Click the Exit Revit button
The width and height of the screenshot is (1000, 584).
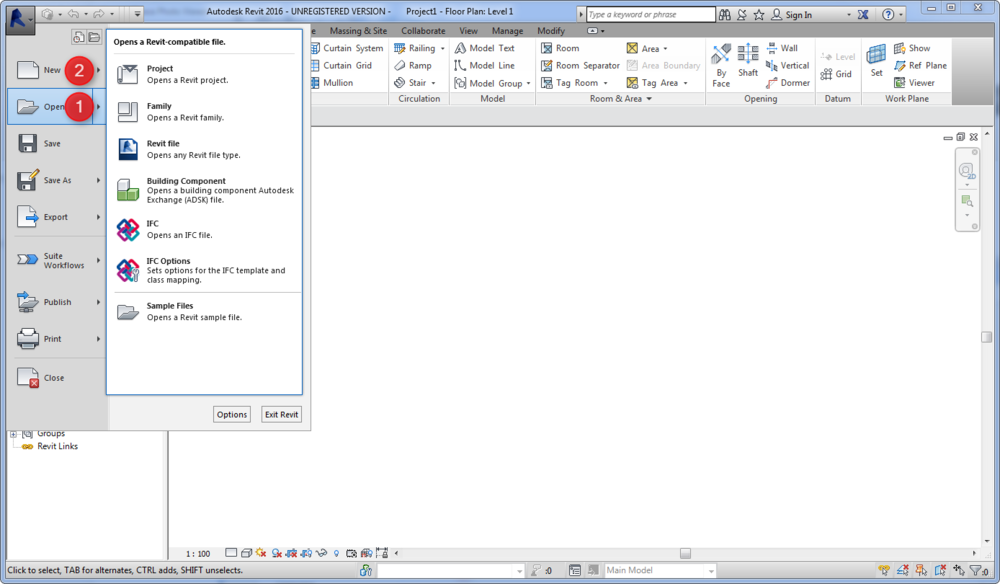[x=281, y=414]
